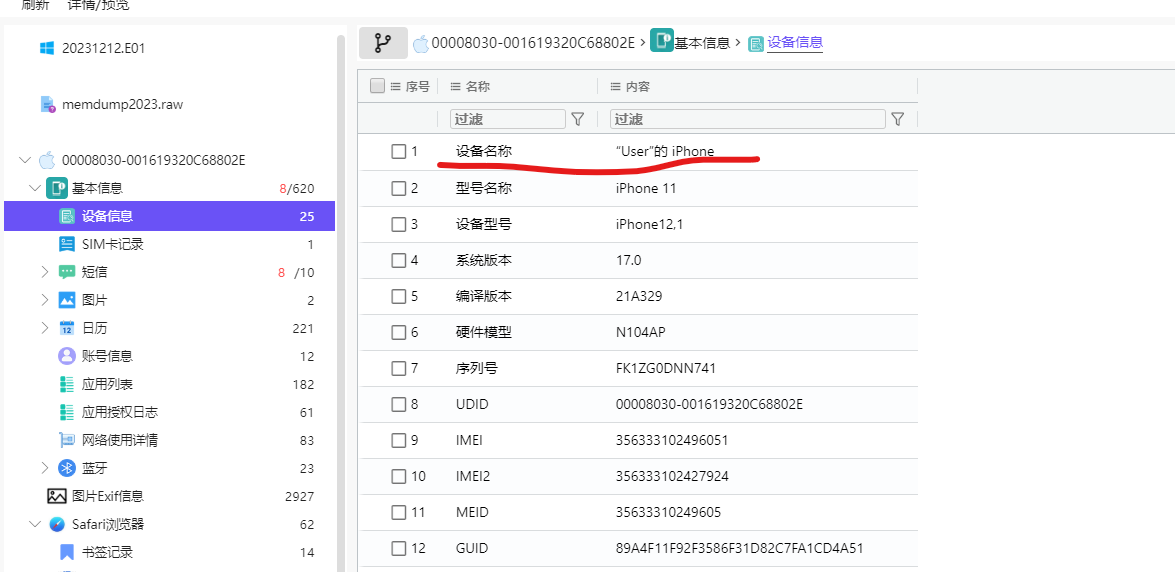
Task: Click the branch icon button in breadcrumb bar
Action: pos(383,43)
